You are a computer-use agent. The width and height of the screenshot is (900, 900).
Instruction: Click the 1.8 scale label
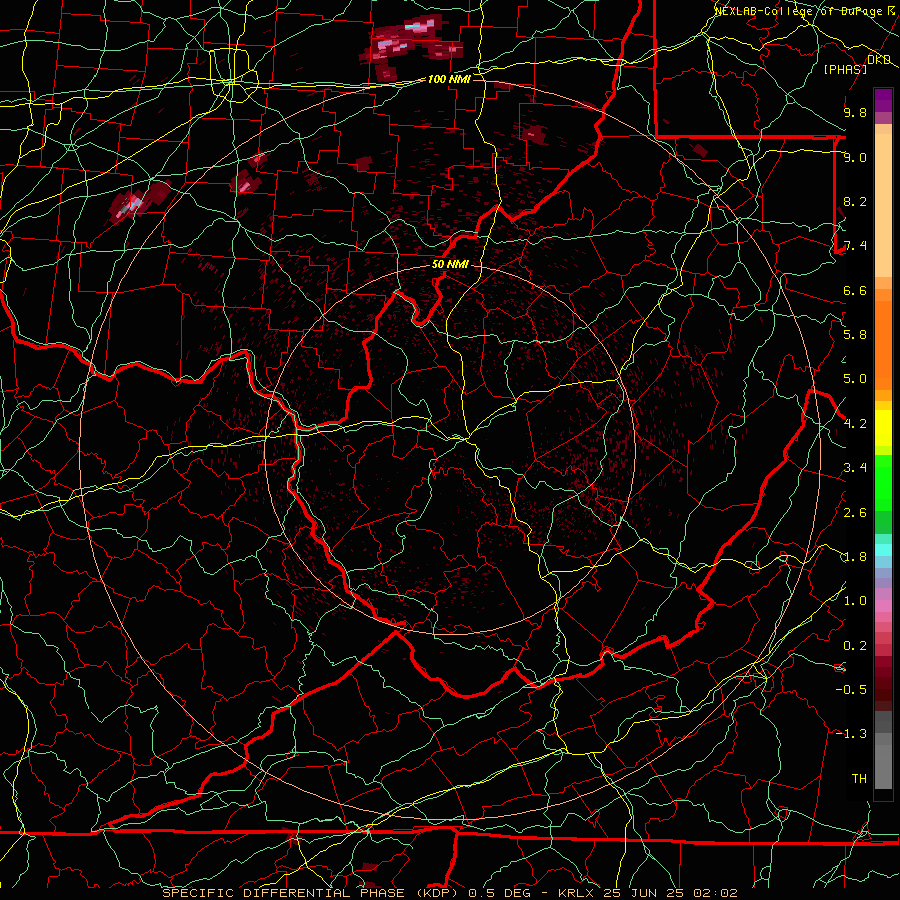point(855,557)
